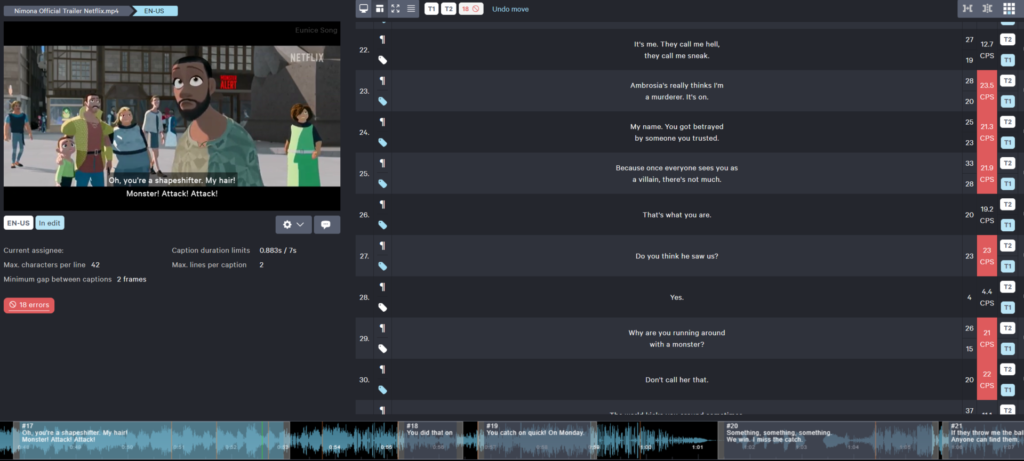Toggle the 18 errors filter in toolbar
This screenshot has height=461, width=1024.
pos(470,9)
